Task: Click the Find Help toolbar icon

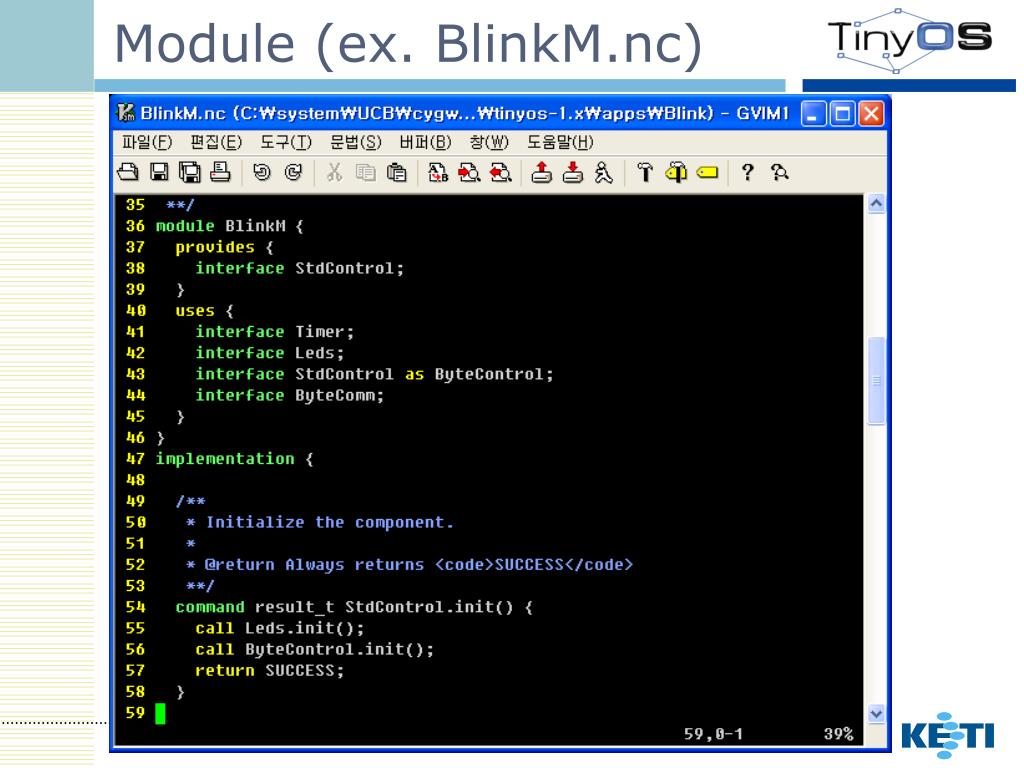Action: click(x=779, y=172)
